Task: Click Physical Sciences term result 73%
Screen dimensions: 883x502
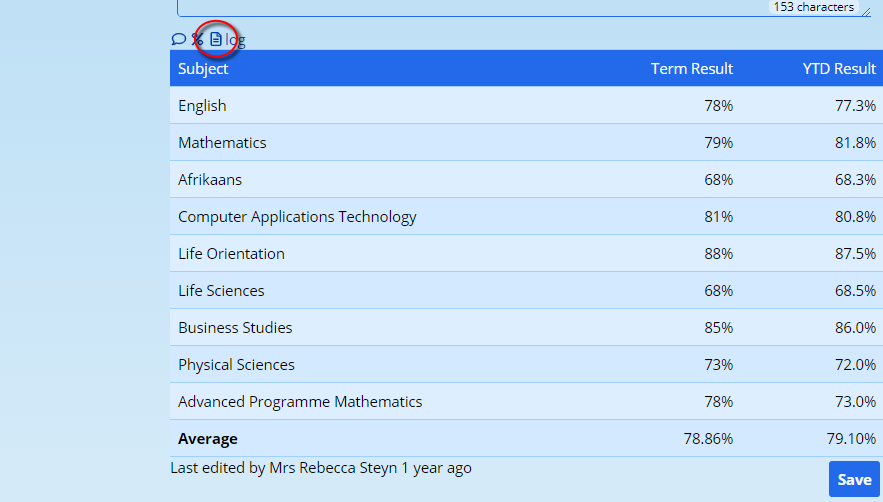Action: [718, 365]
